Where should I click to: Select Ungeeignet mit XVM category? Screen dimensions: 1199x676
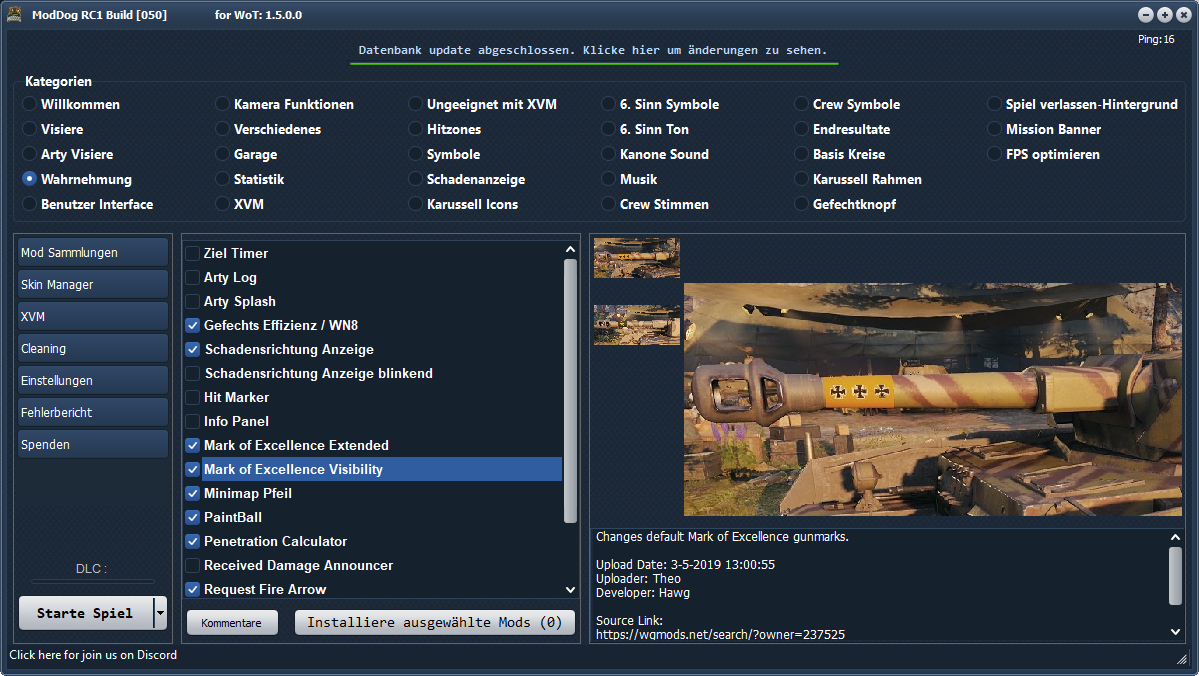pyautogui.click(x=414, y=104)
